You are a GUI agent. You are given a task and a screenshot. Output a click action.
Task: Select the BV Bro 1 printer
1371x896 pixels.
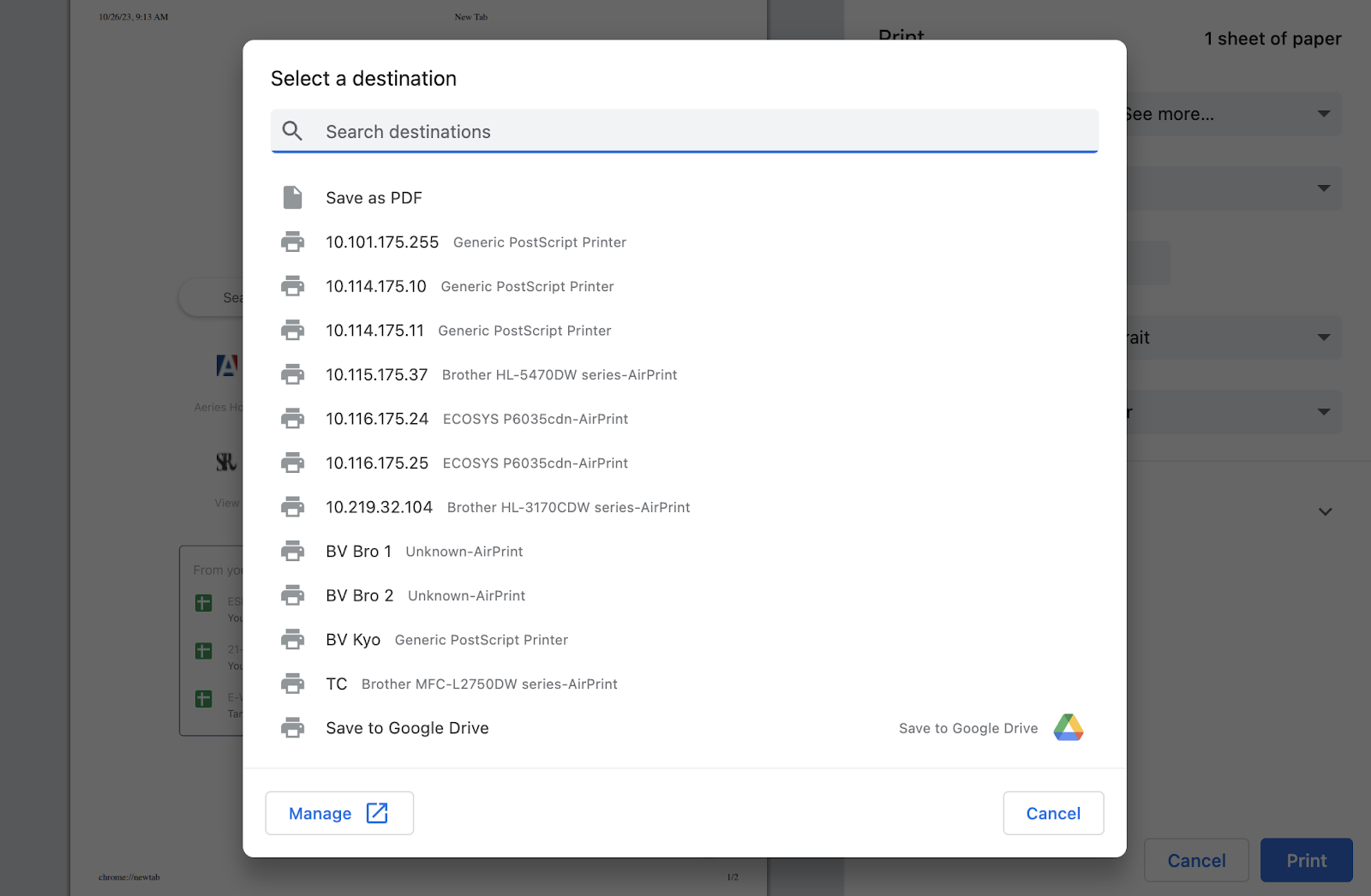(685, 551)
